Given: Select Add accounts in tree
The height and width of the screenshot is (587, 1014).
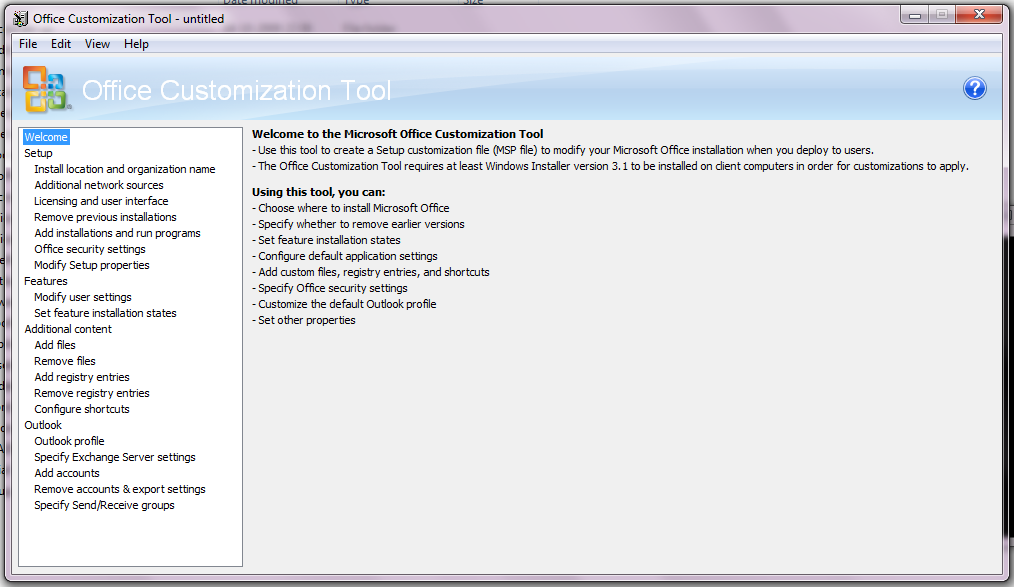Looking at the screenshot, I should (67, 473).
